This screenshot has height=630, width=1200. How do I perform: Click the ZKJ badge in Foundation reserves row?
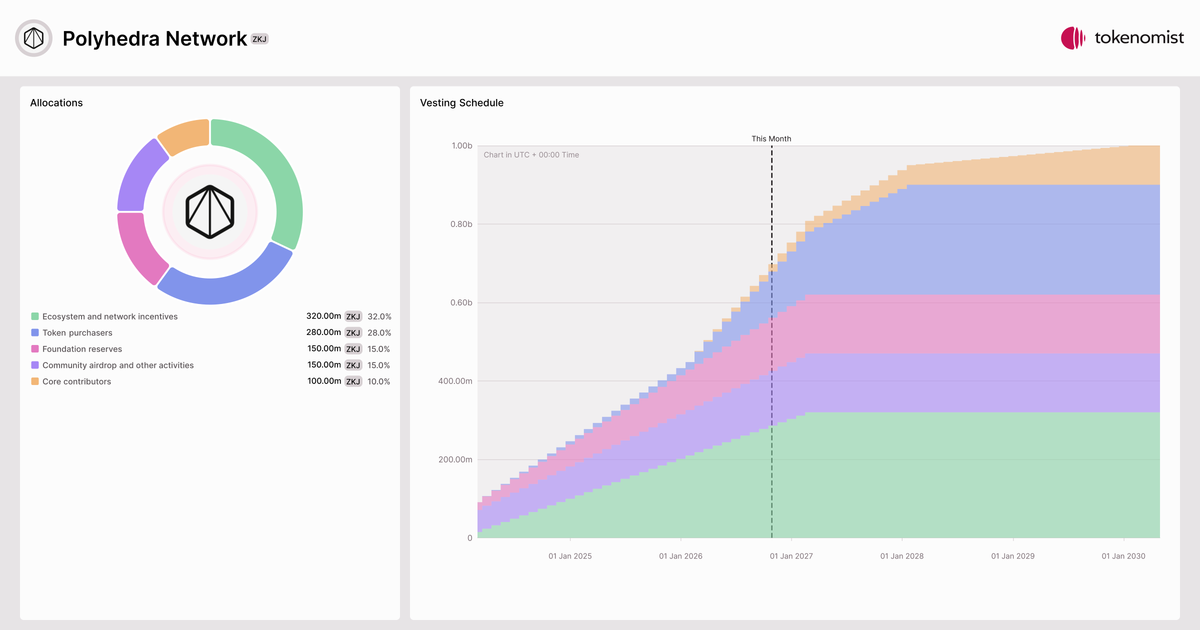click(353, 349)
